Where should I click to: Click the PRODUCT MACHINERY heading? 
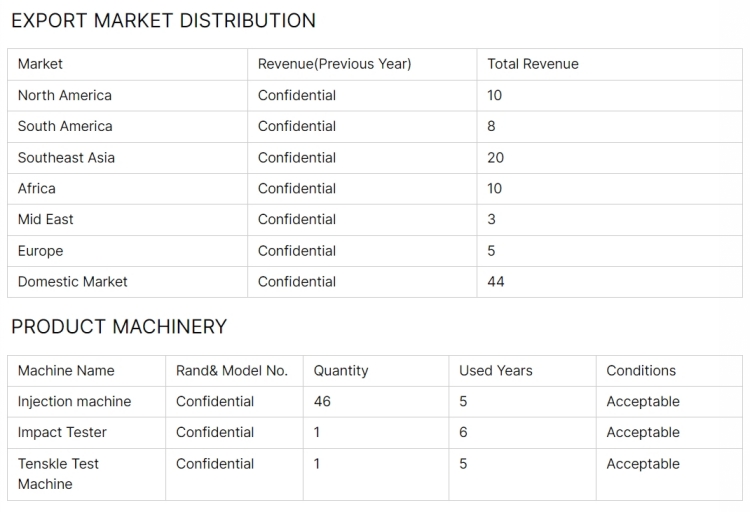(119, 327)
